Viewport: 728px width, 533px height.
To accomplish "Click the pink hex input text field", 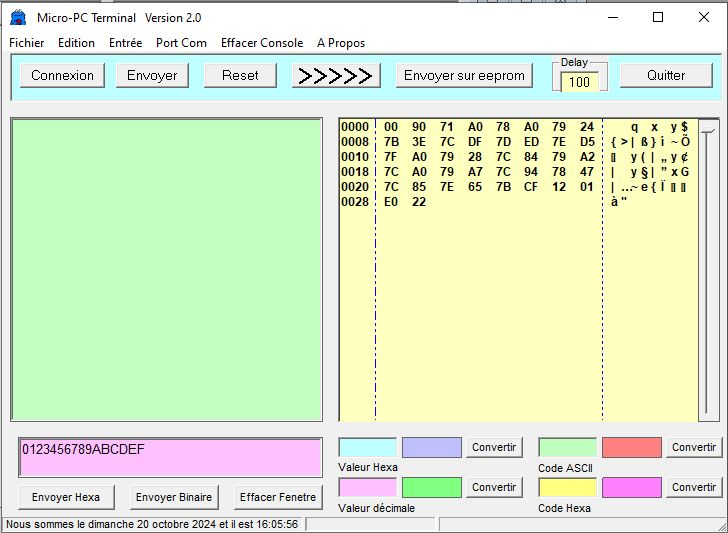I will (x=170, y=457).
